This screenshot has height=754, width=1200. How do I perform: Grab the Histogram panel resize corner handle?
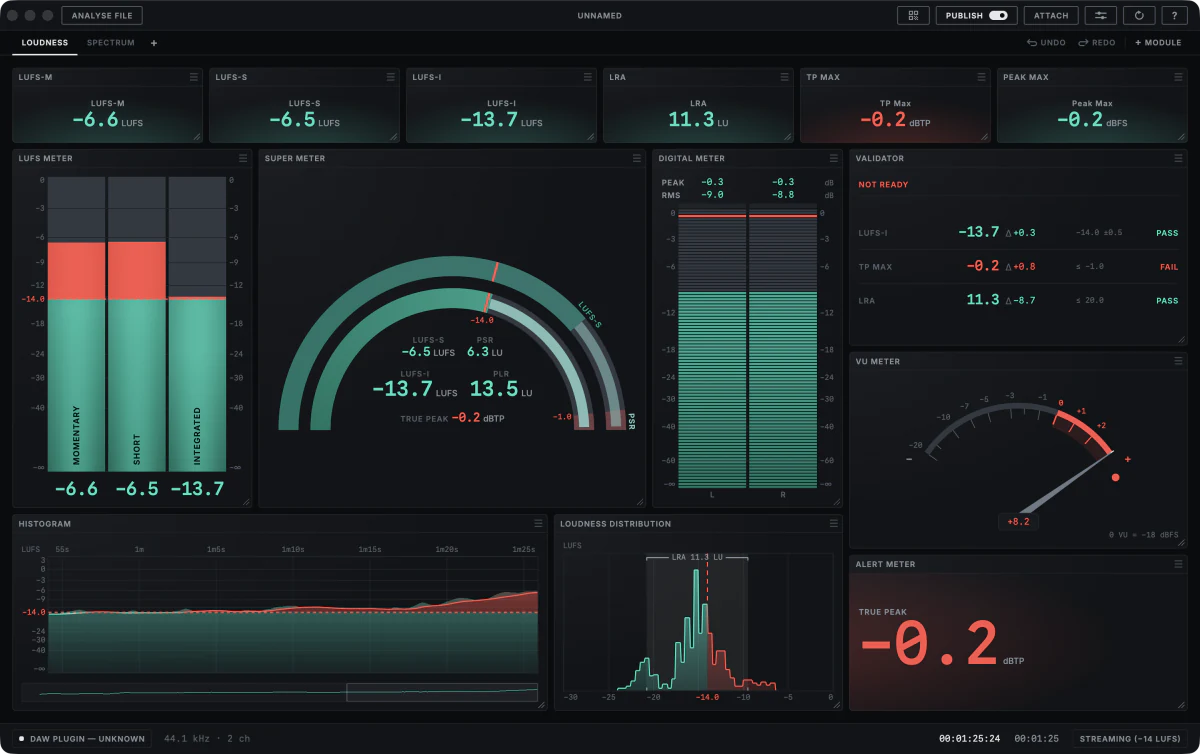(x=541, y=704)
